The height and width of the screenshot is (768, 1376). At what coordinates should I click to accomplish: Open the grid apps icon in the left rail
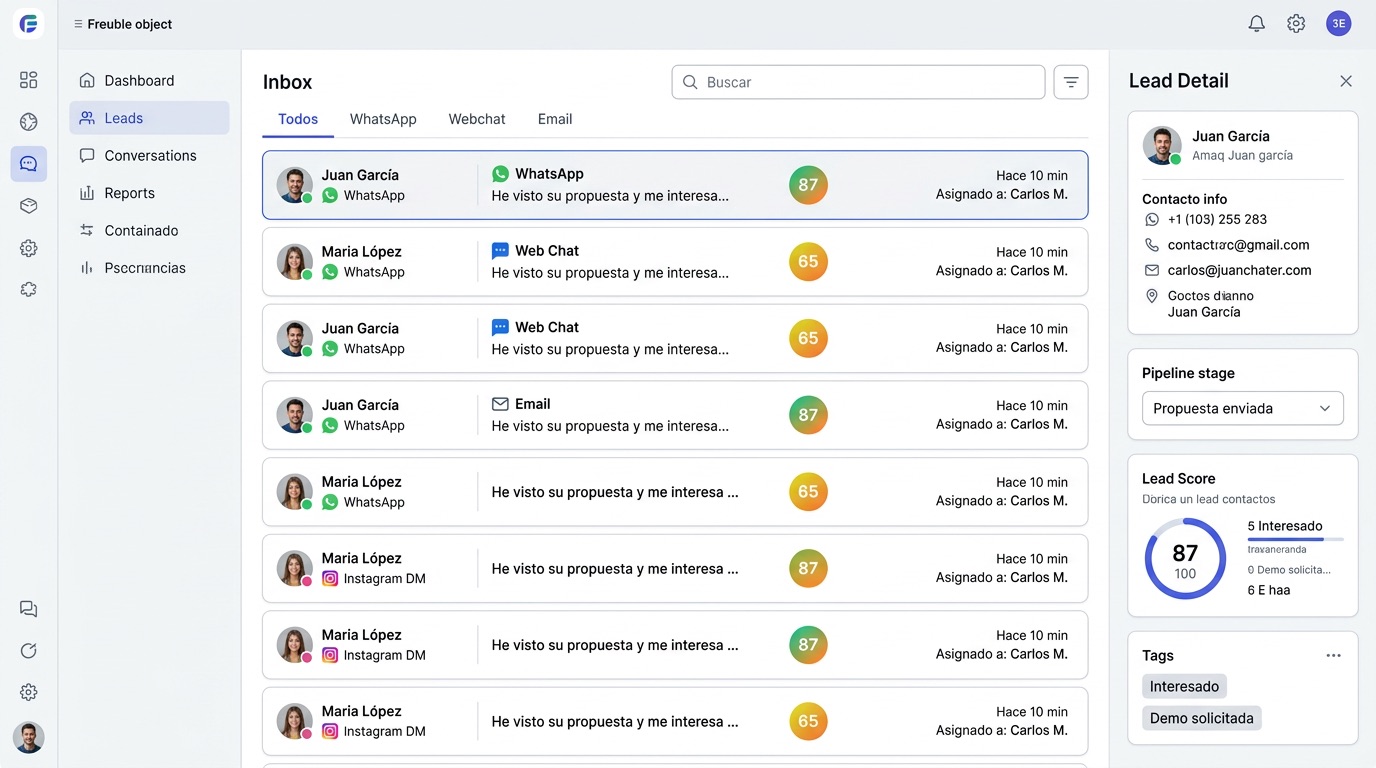(x=28, y=80)
